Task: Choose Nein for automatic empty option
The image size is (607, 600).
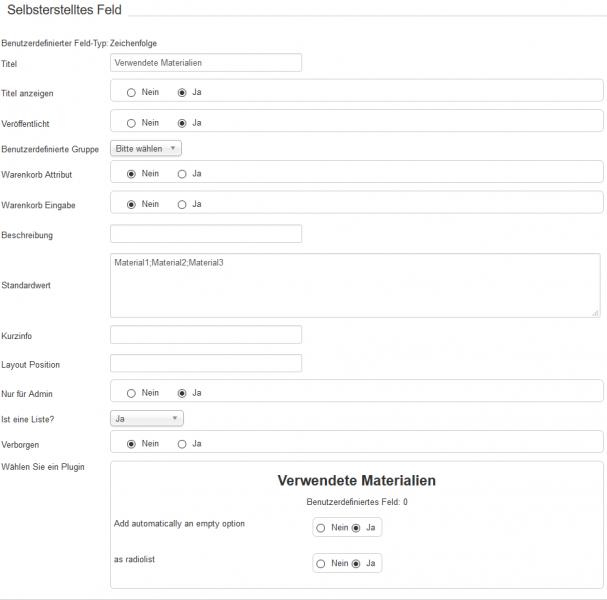Action: [x=321, y=527]
